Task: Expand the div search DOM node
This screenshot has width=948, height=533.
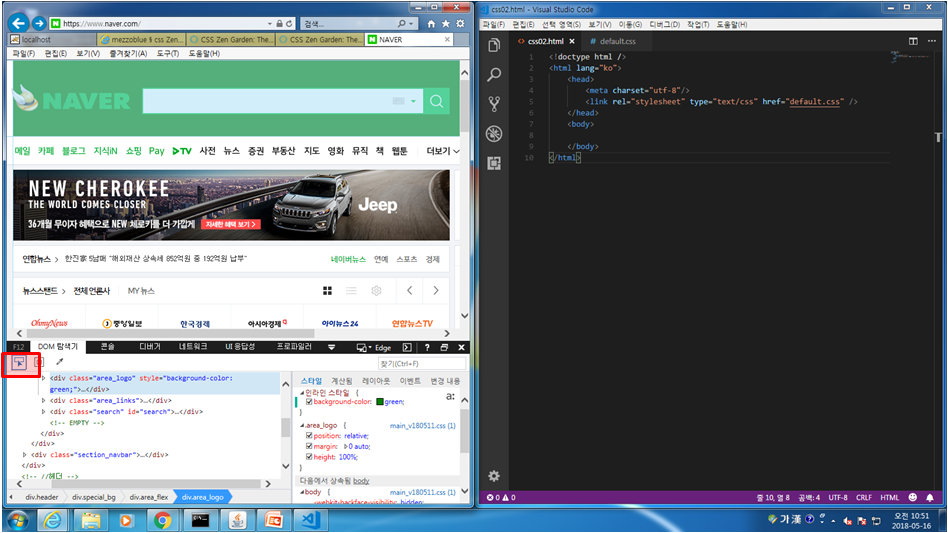Action: 44,412
